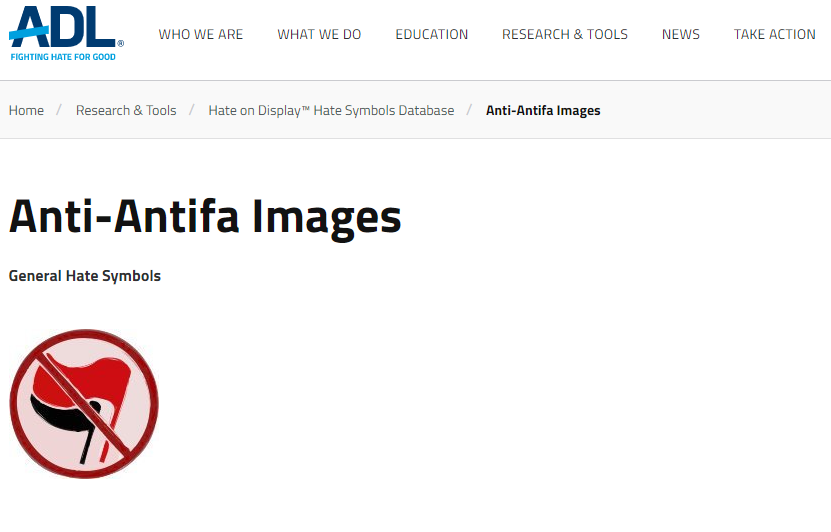Open the crossed-out flag symbol image

[84, 404]
